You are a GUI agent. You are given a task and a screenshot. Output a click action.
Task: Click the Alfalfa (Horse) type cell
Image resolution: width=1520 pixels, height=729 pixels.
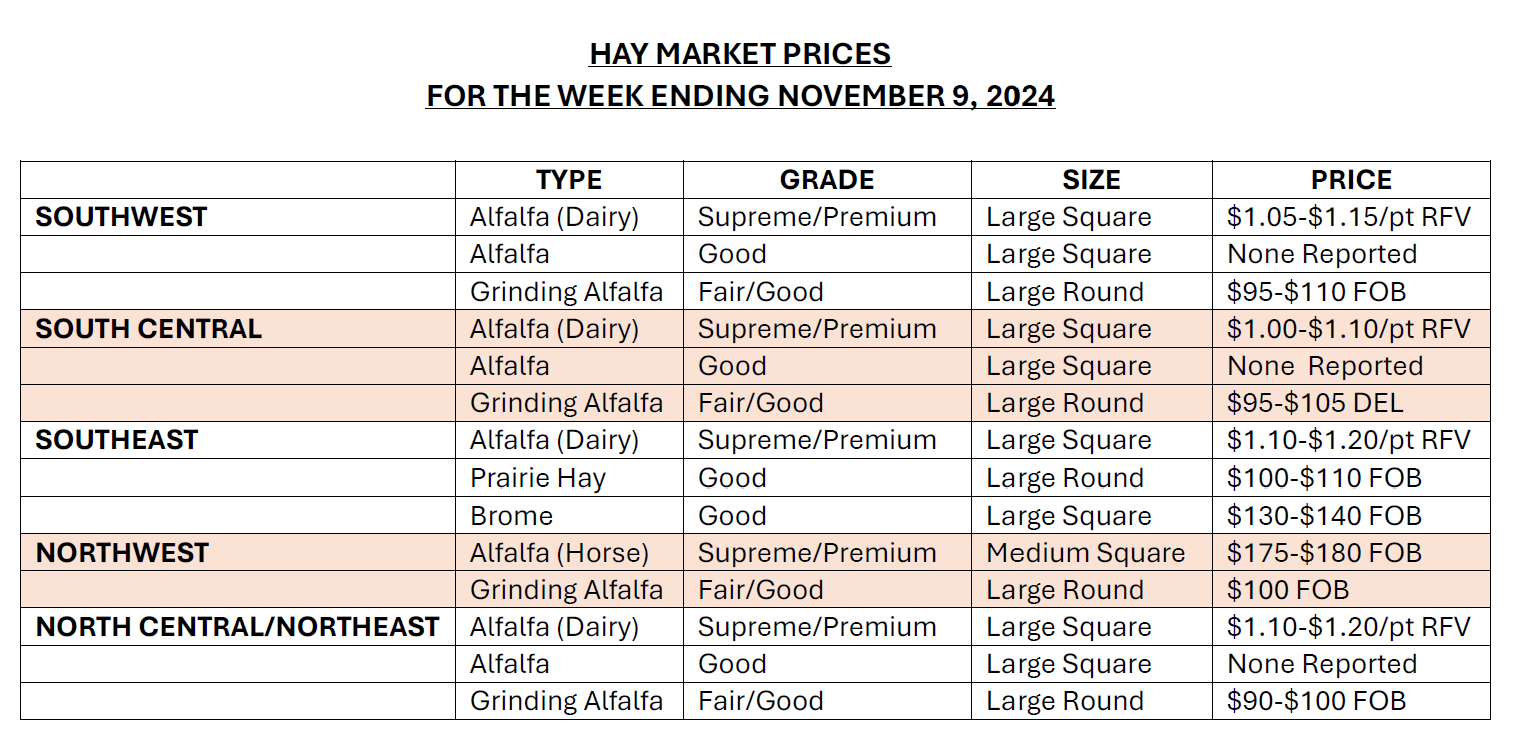559,553
